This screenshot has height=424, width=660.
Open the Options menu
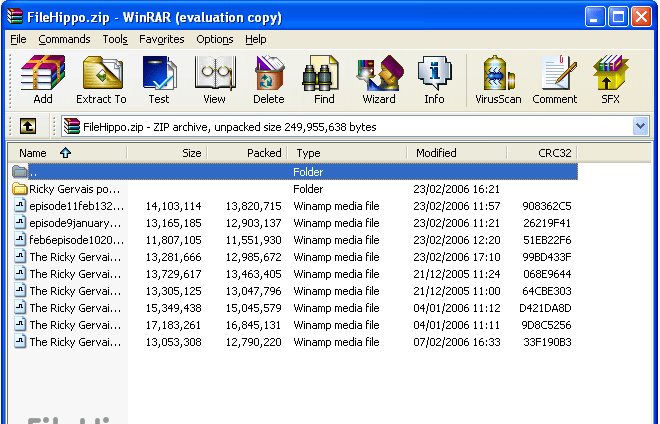215,39
